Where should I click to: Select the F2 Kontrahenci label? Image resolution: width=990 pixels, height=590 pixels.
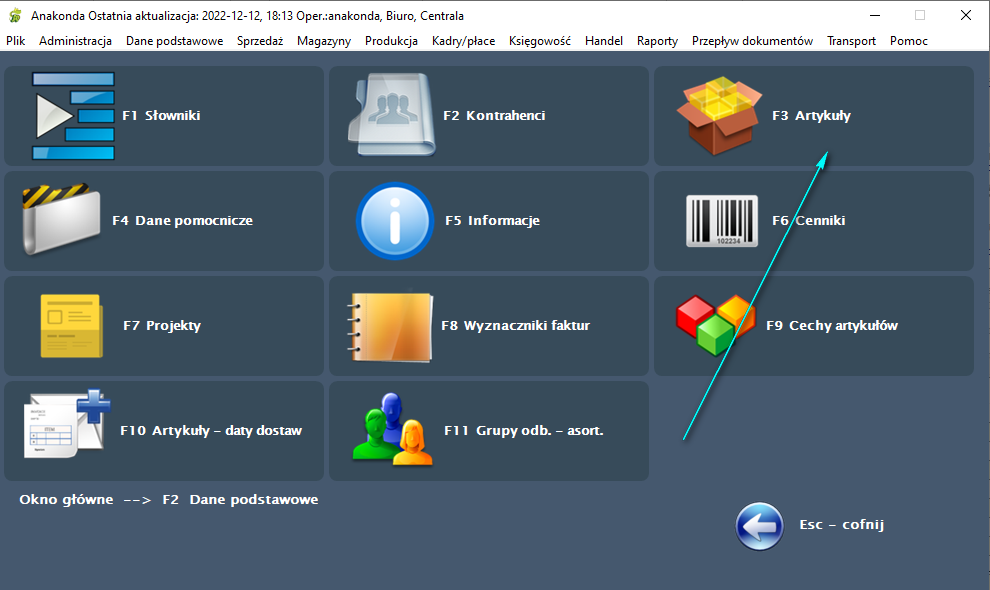point(494,116)
